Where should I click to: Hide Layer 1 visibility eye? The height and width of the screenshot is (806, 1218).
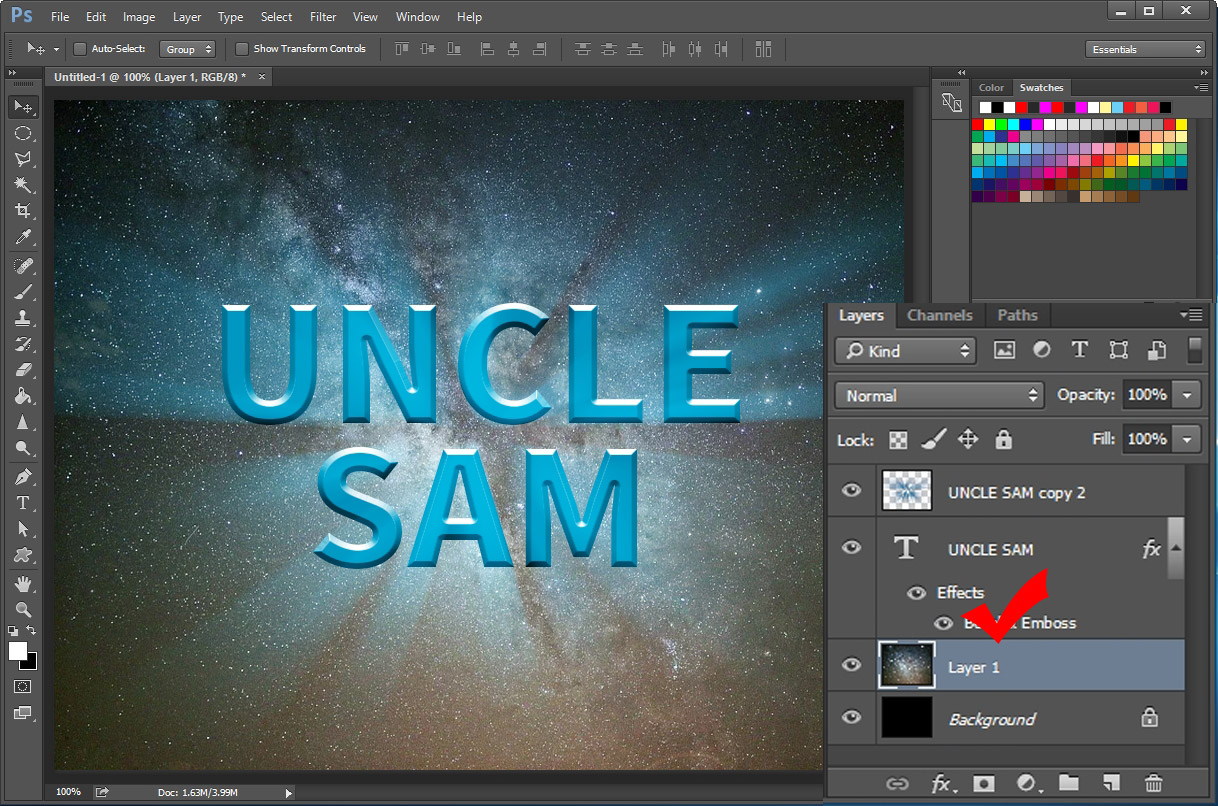(x=851, y=665)
